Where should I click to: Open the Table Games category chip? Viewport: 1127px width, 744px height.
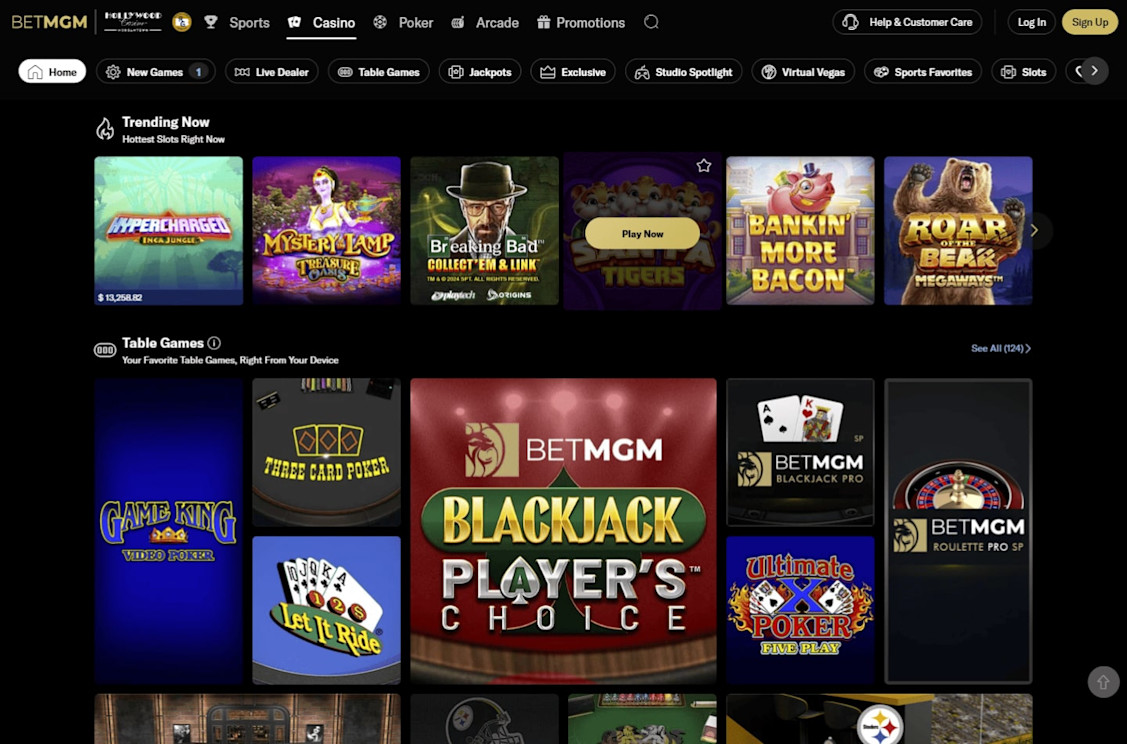379,72
